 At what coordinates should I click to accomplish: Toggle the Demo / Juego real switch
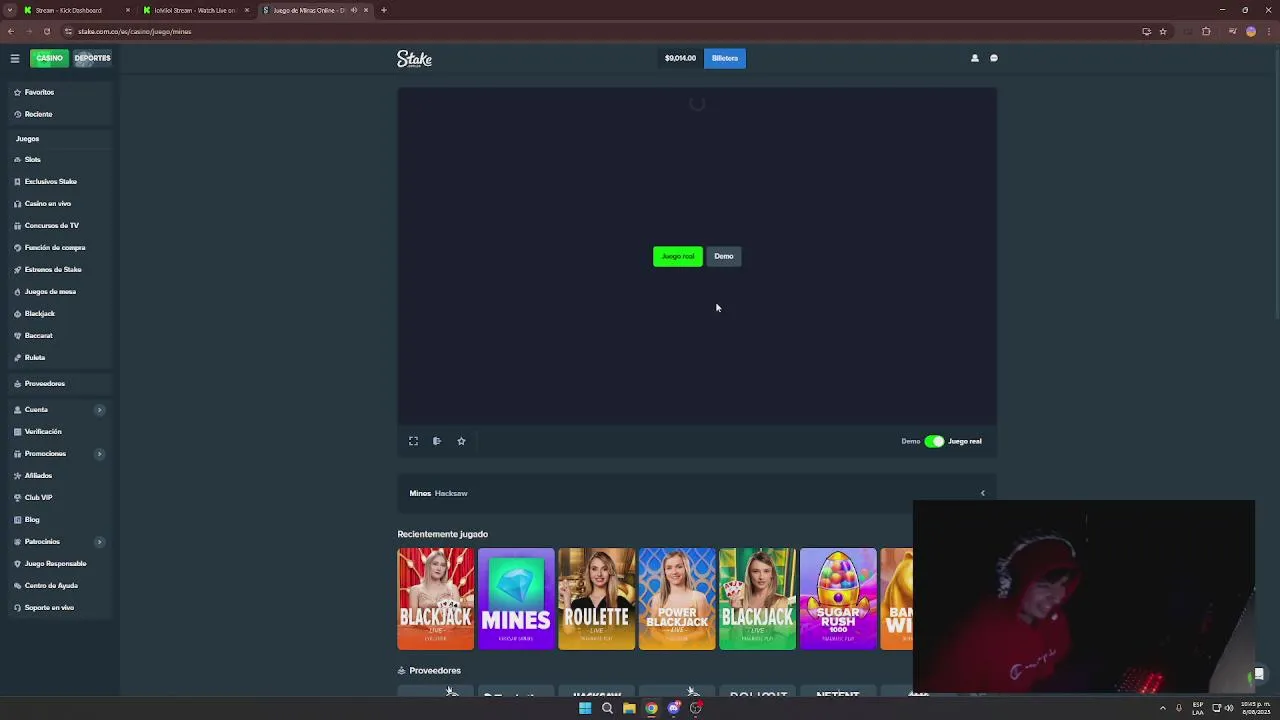point(934,441)
